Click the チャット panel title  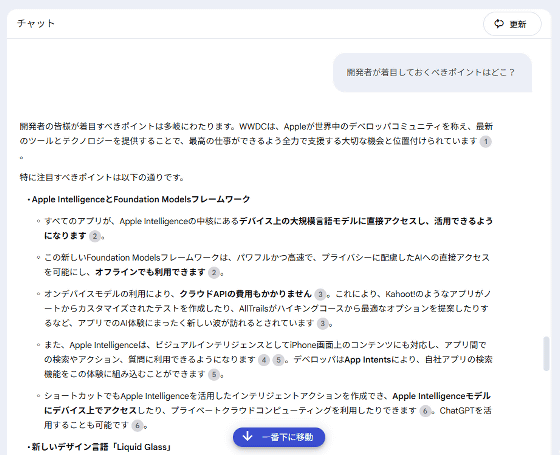pyautogui.click(x=36, y=24)
